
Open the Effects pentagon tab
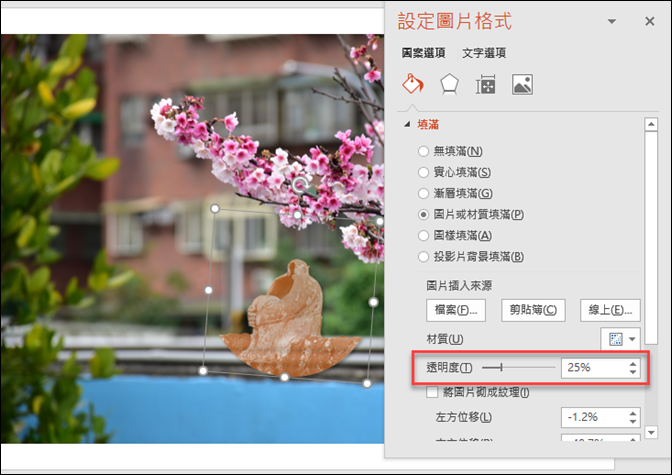coord(449,84)
